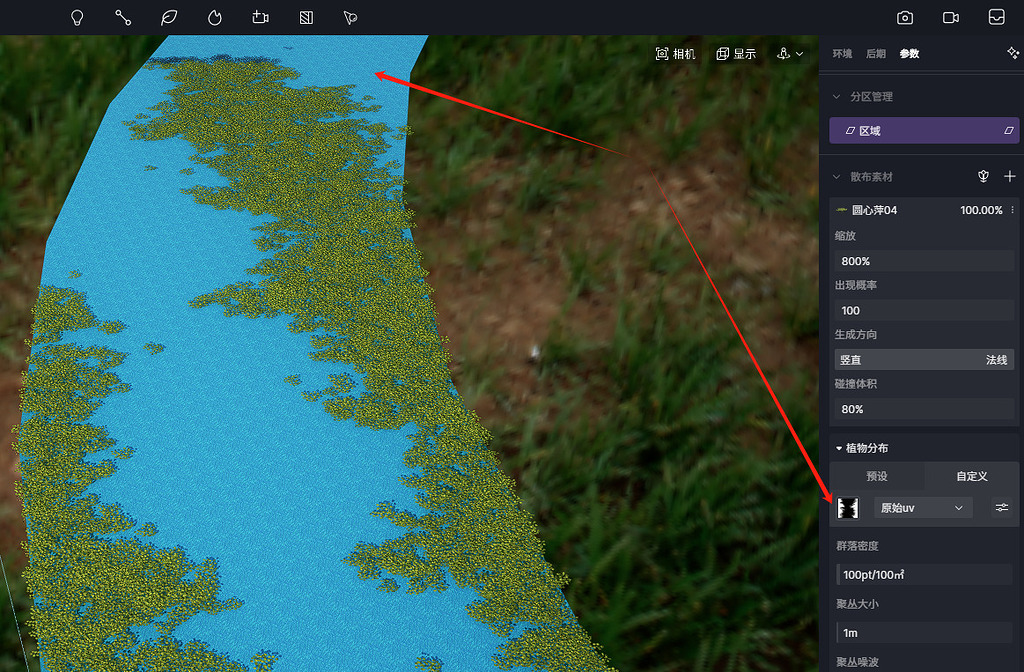This screenshot has width=1024, height=672.
Task: Open the distribution map adjustment sliders icon
Action: tap(1001, 508)
